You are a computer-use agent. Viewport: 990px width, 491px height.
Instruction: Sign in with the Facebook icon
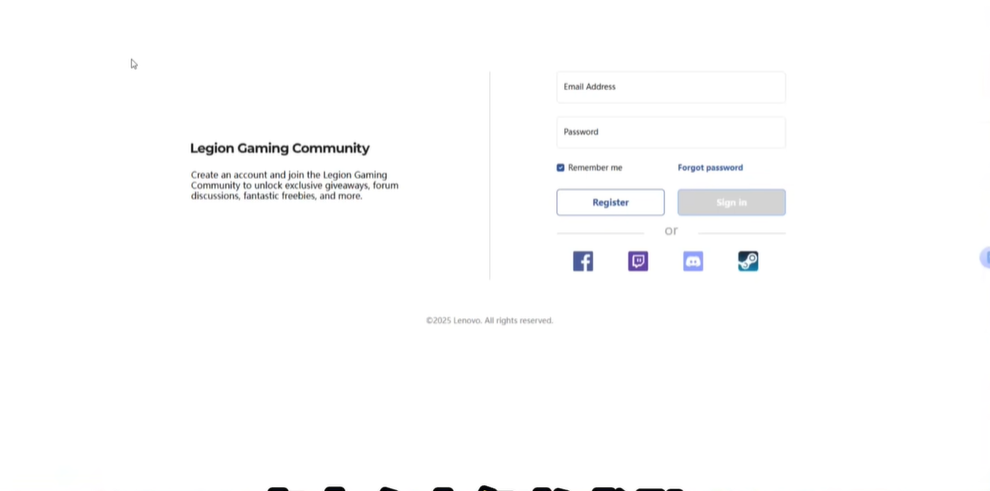[583, 261]
